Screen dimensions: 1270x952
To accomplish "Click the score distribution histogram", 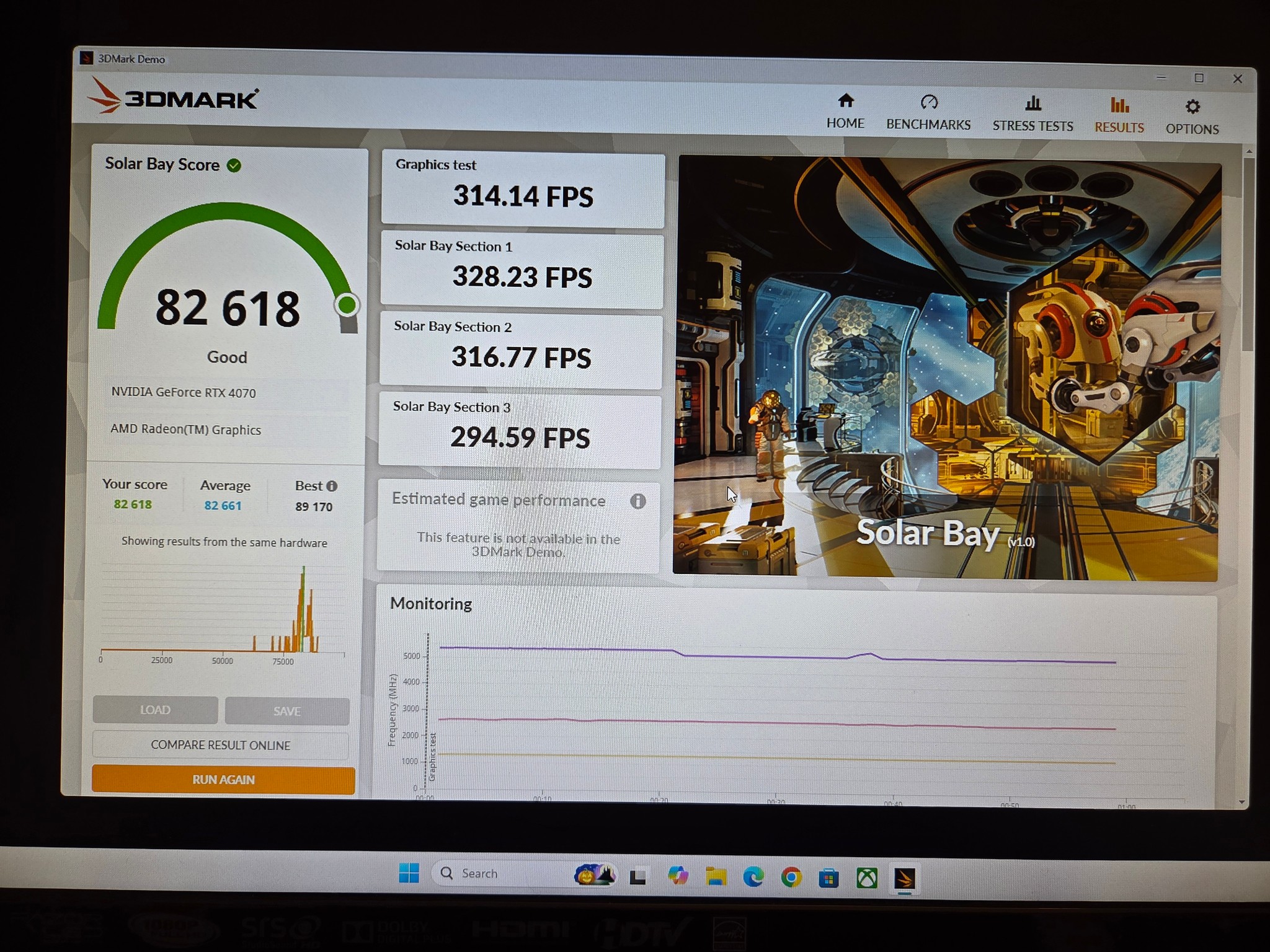I will pyautogui.click(x=223, y=610).
